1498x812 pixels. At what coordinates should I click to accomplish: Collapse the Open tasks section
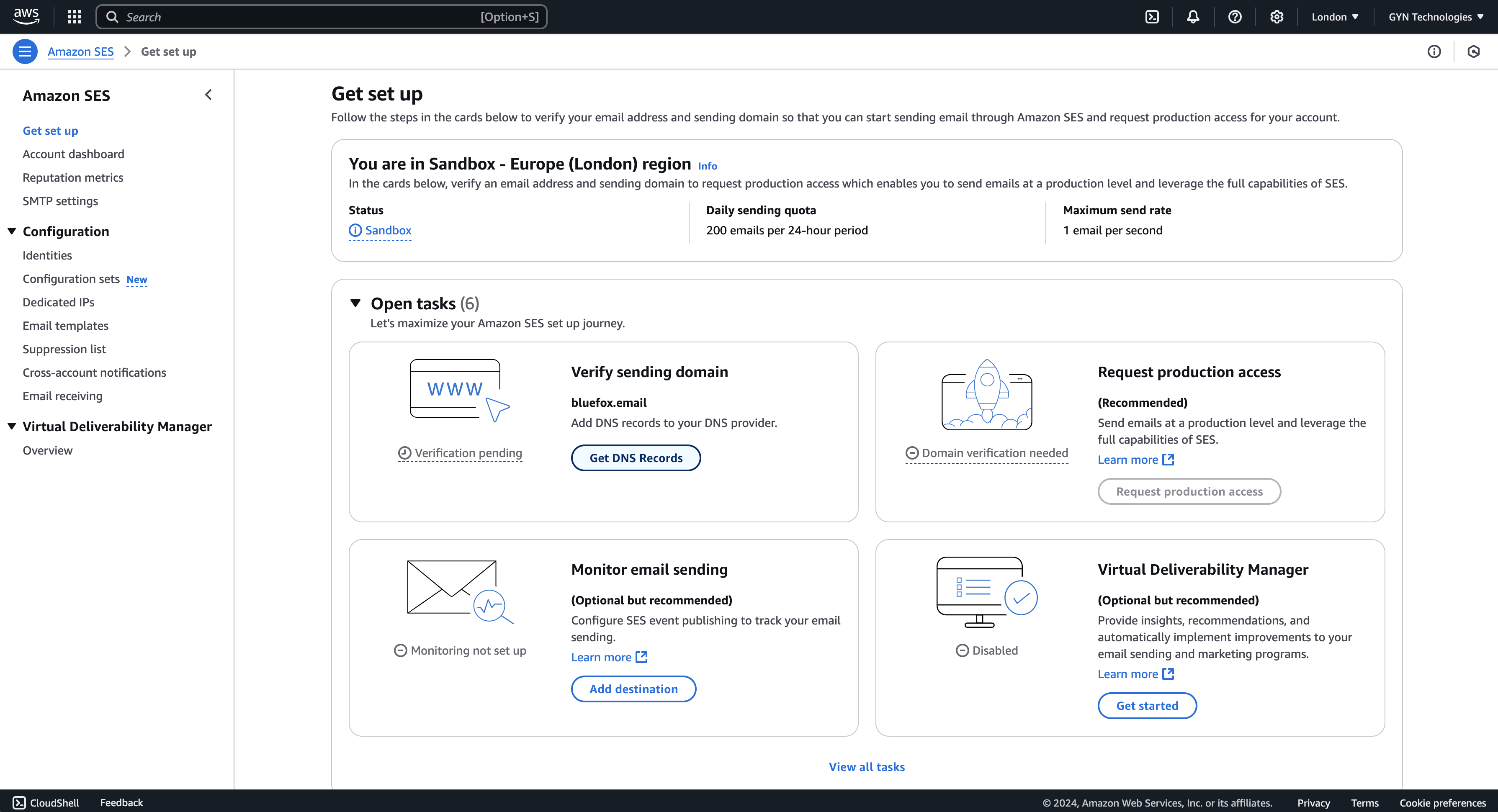pyautogui.click(x=355, y=303)
